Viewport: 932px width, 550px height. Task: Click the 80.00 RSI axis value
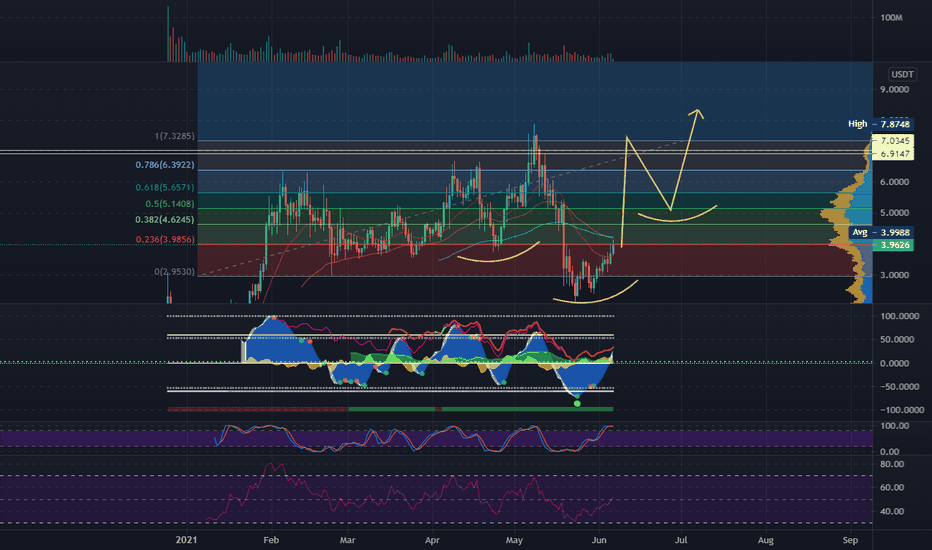click(x=892, y=464)
